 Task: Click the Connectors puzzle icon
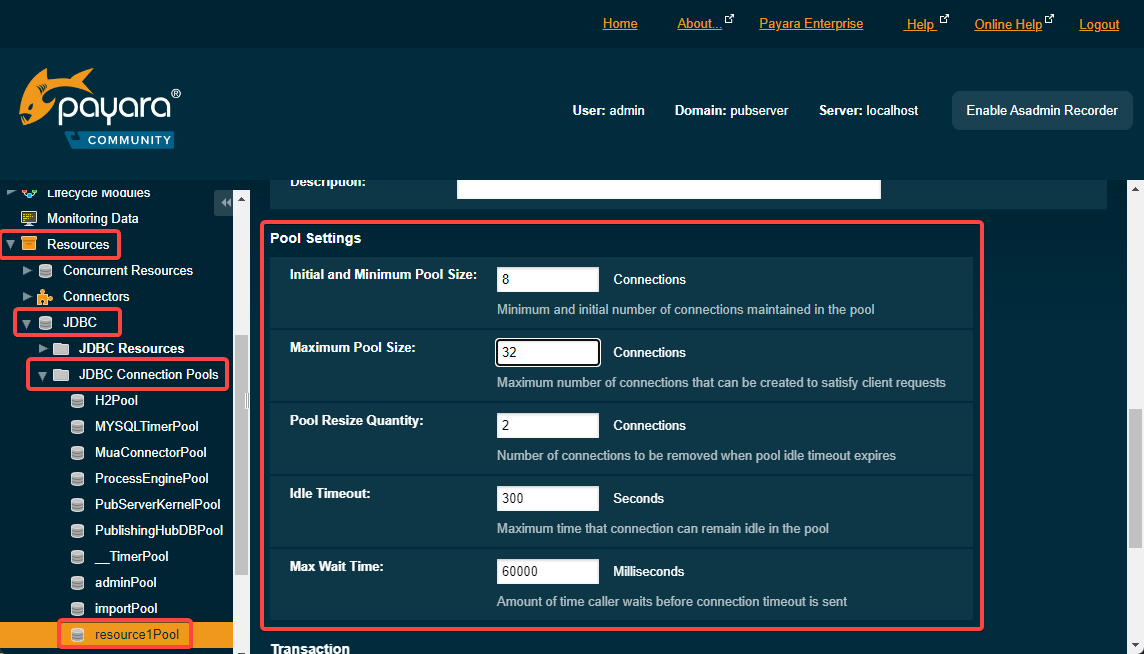(x=45, y=296)
